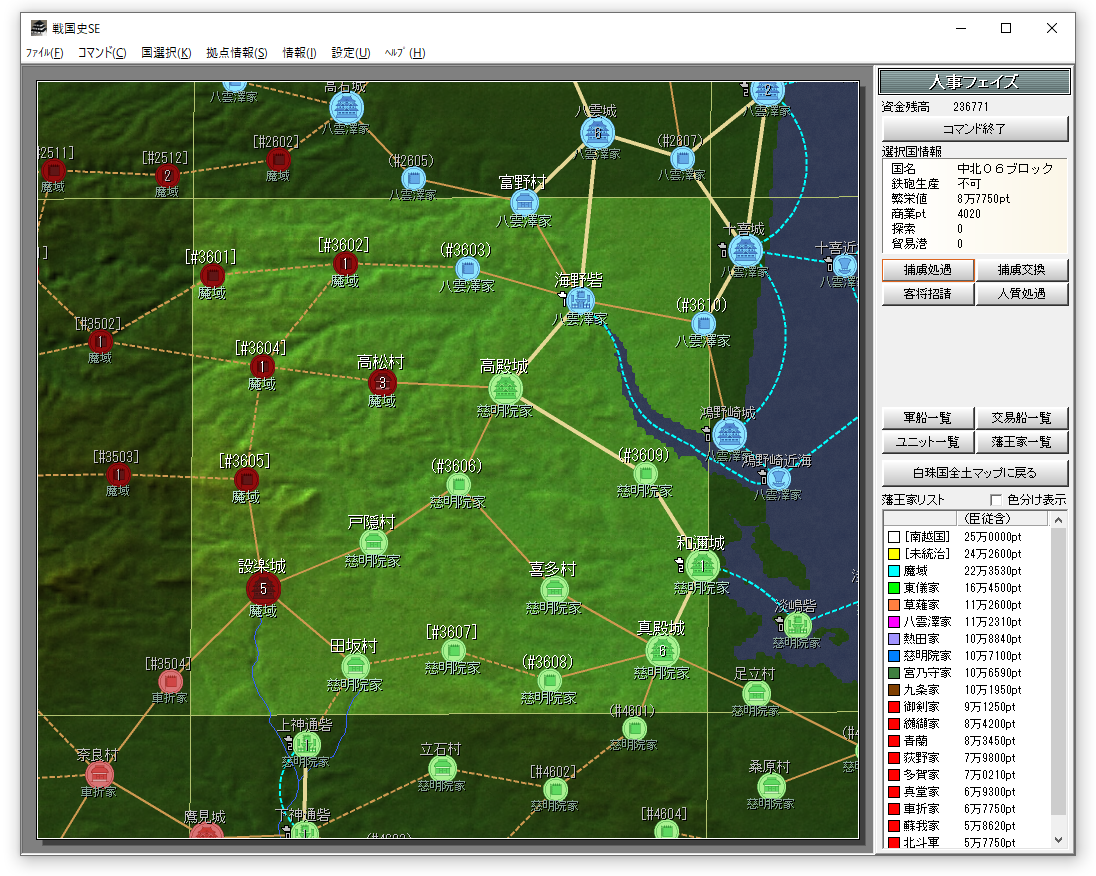The width and height of the screenshot is (1096, 876).
Task: Select the 喜多村 village icon
Action: (x=554, y=589)
